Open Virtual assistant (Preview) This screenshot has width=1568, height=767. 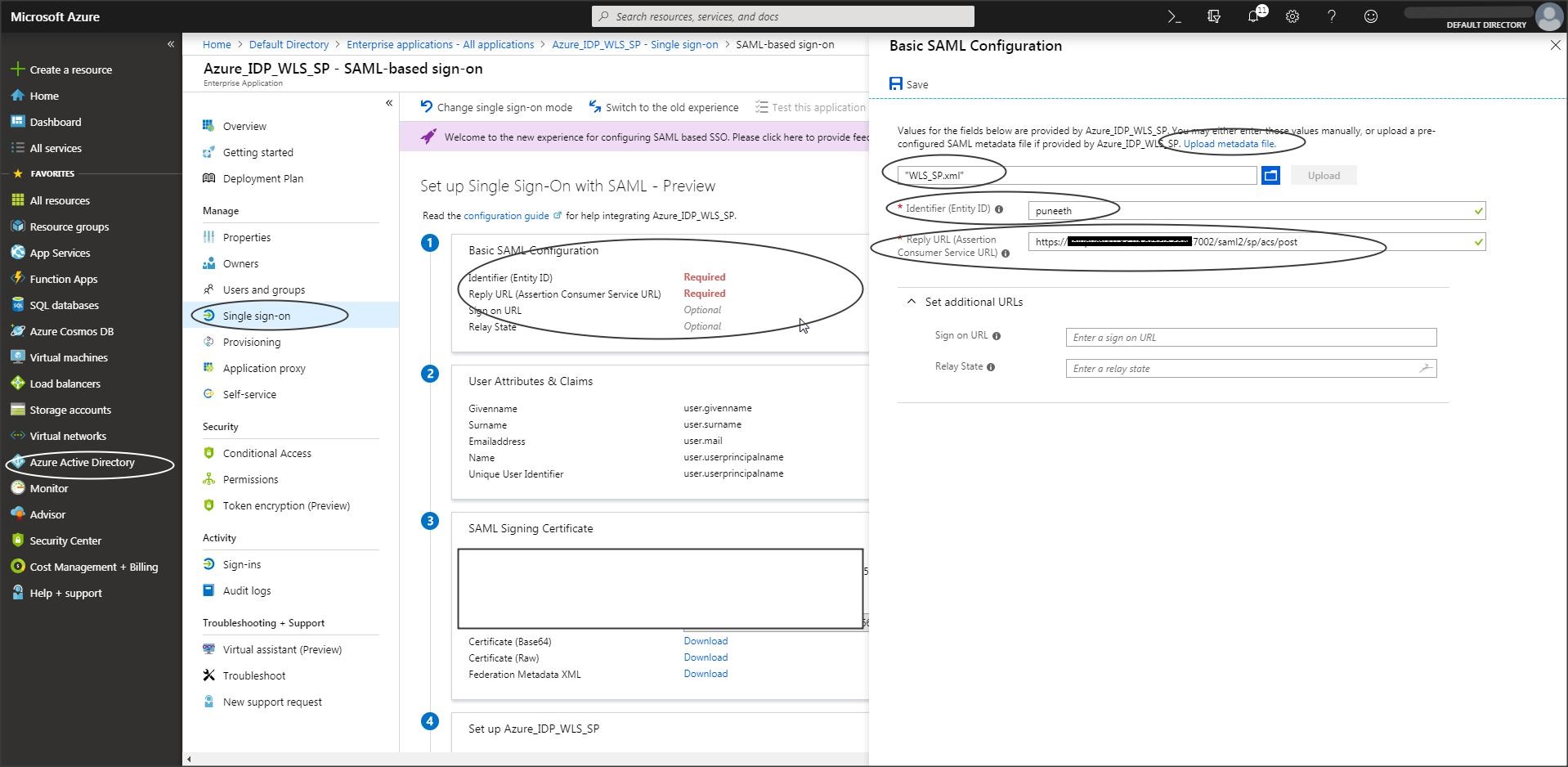[282, 649]
